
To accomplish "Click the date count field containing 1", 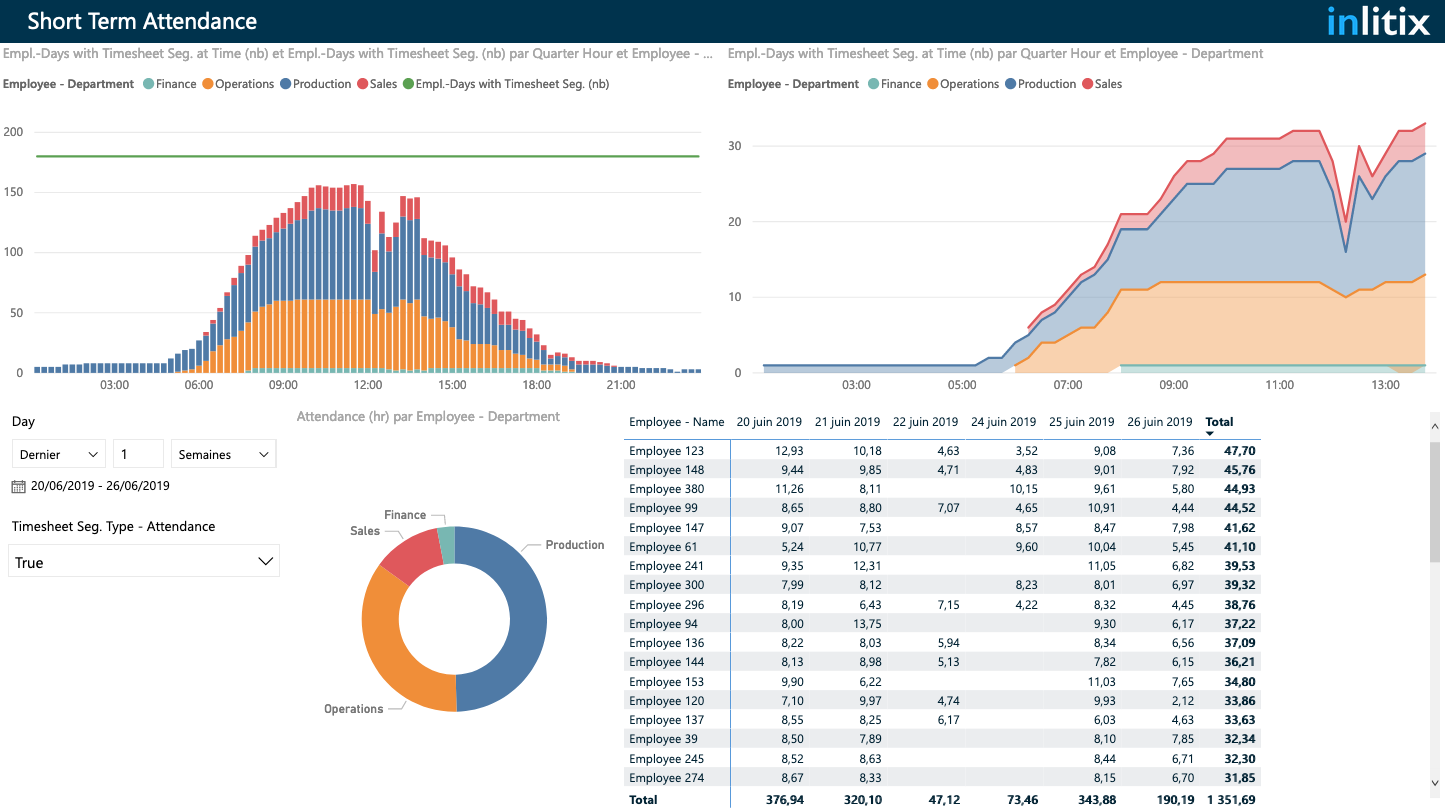I will coord(138,454).
